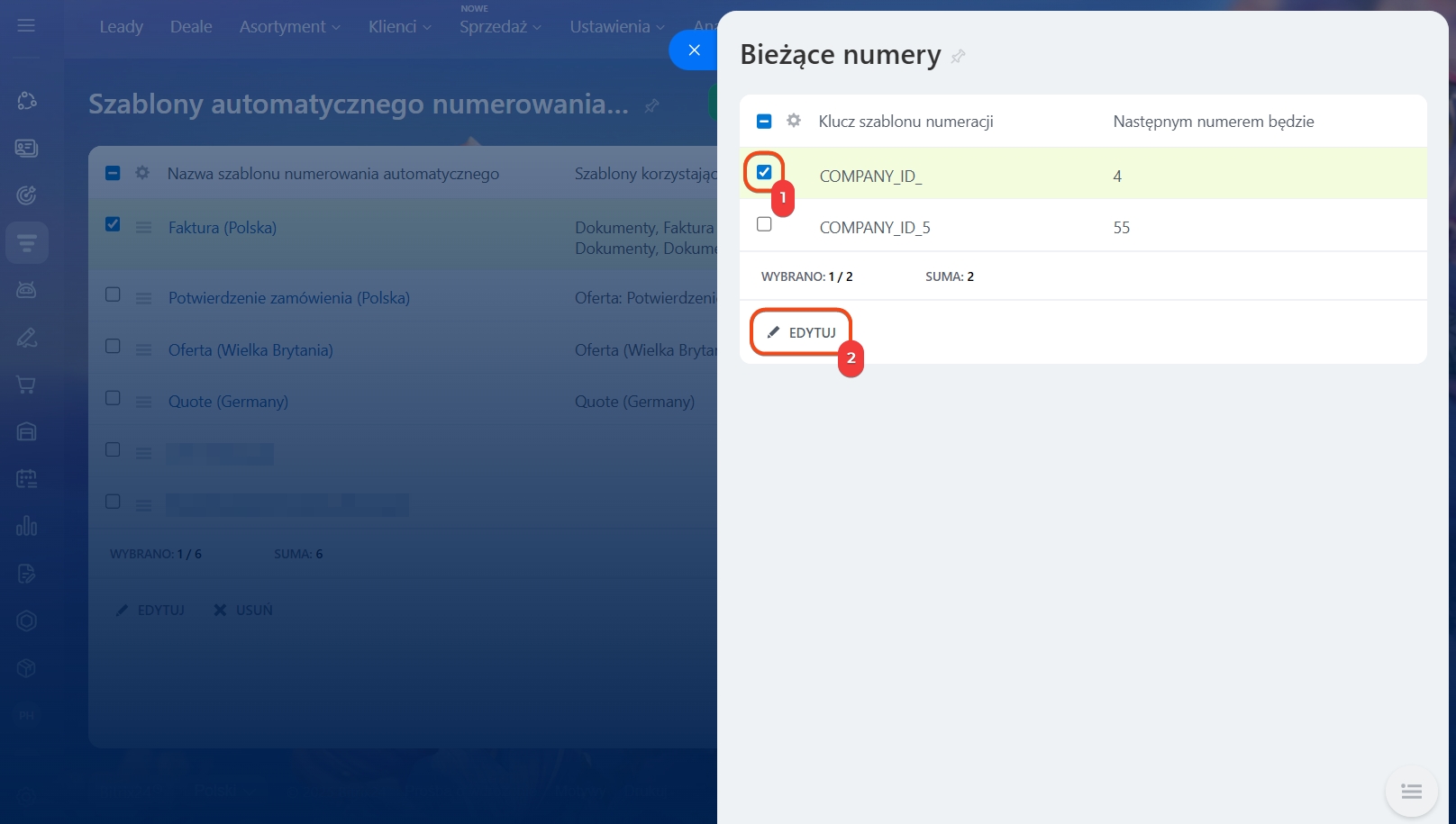This screenshot has width=1456, height=824.
Task: Open the highlighted CRM funnel sidebar icon
Action: (x=26, y=242)
